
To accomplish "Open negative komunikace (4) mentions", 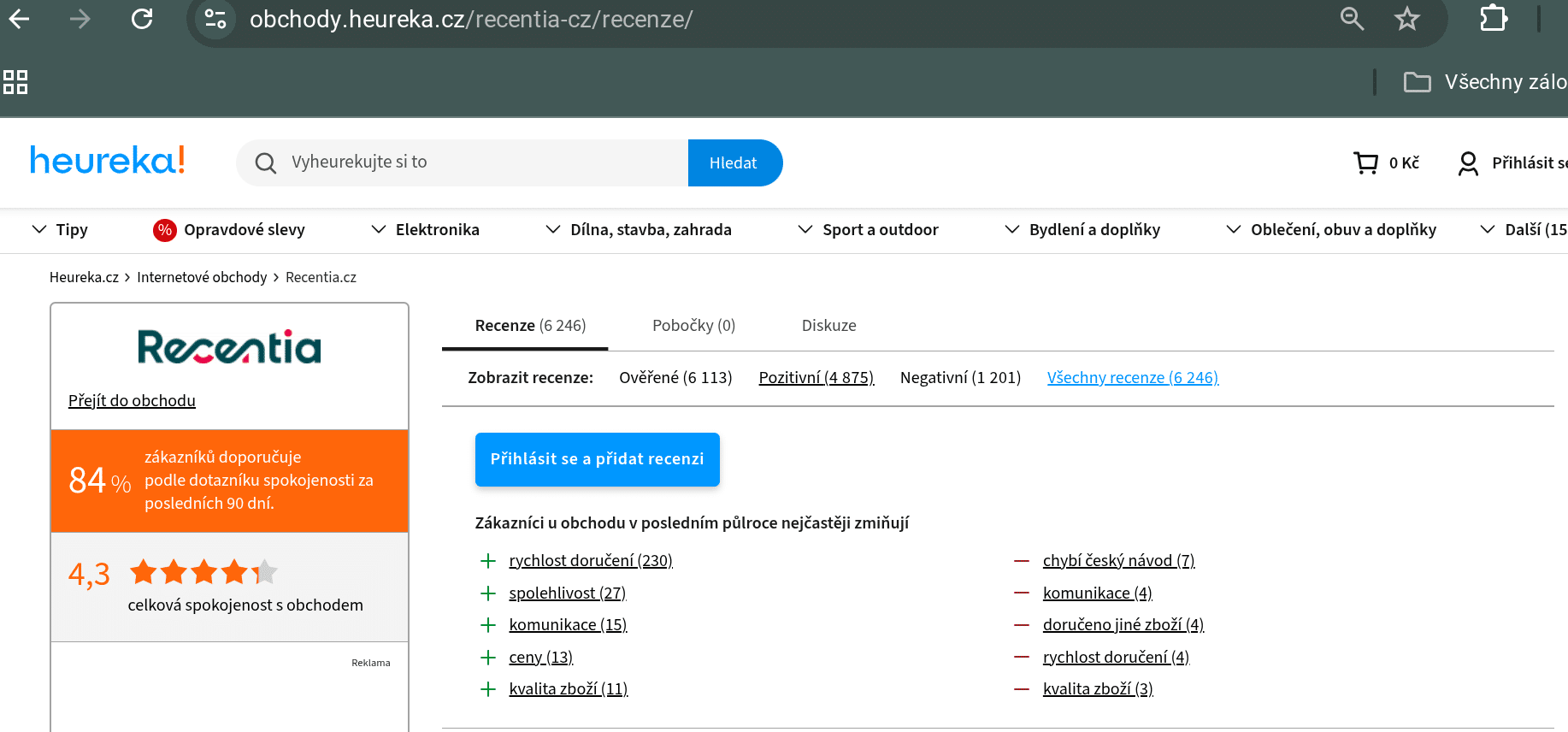I will [x=1098, y=593].
